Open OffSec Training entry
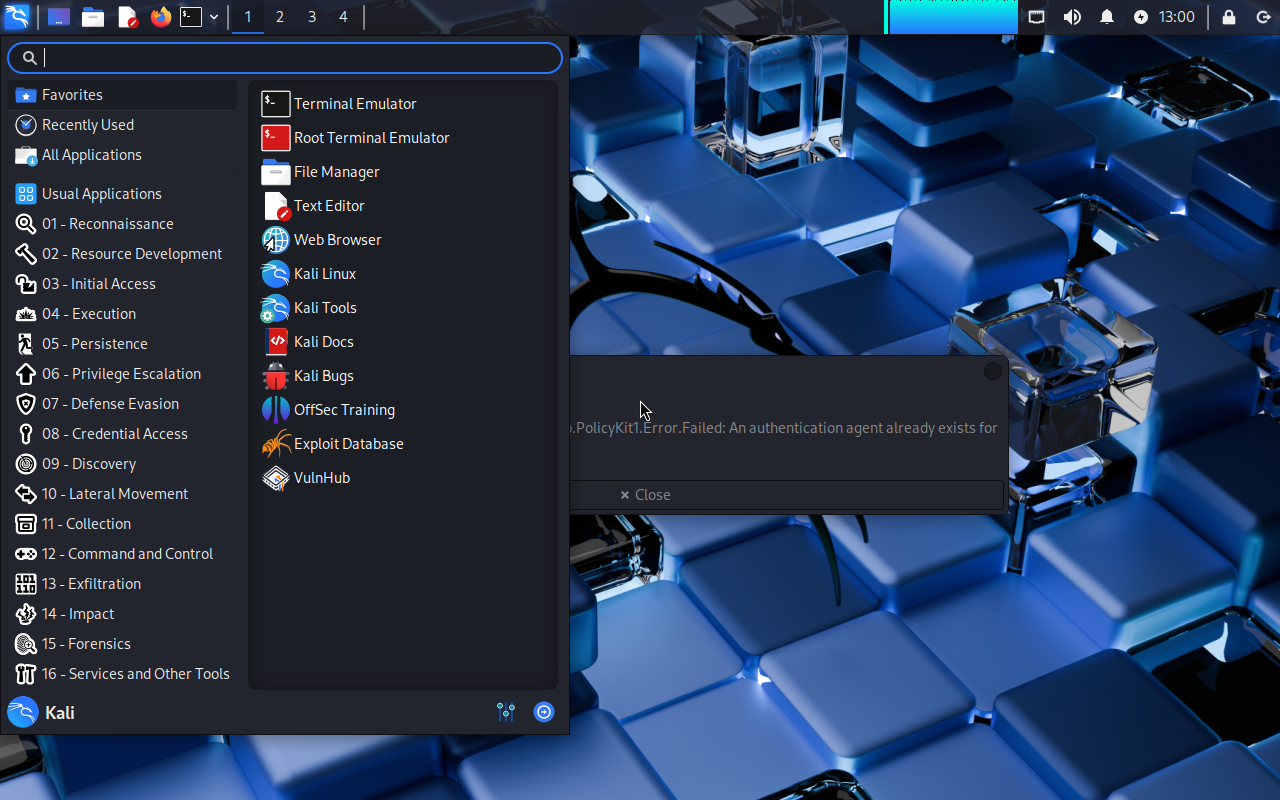The image size is (1280, 800). click(x=402, y=410)
